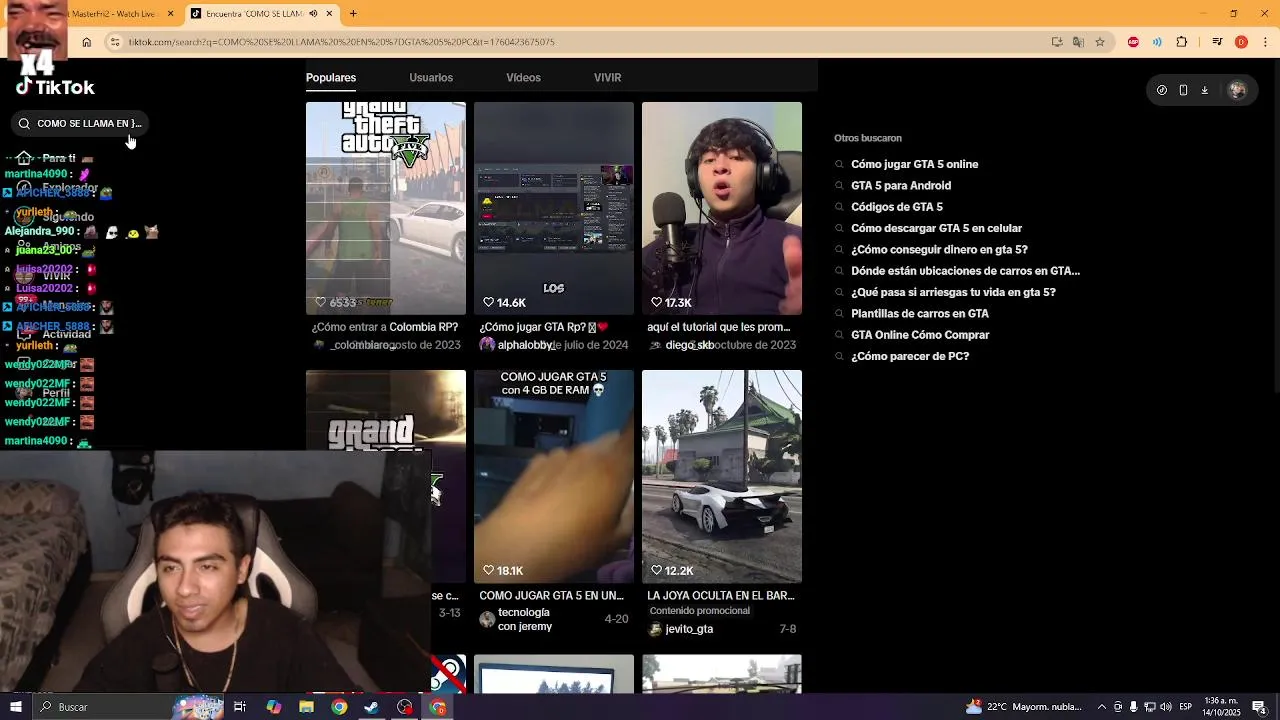
Task: Open the extensions puzzle-piece icon
Action: coord(1182,42)
